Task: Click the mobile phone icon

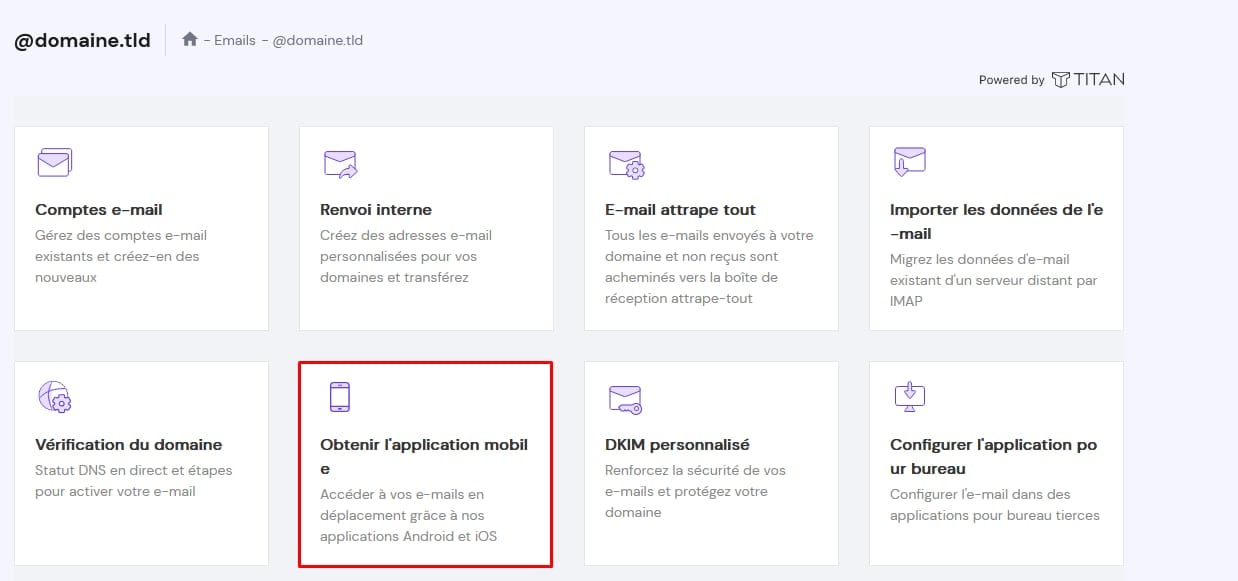Action: pyautogui.click(x=340, y=397)
